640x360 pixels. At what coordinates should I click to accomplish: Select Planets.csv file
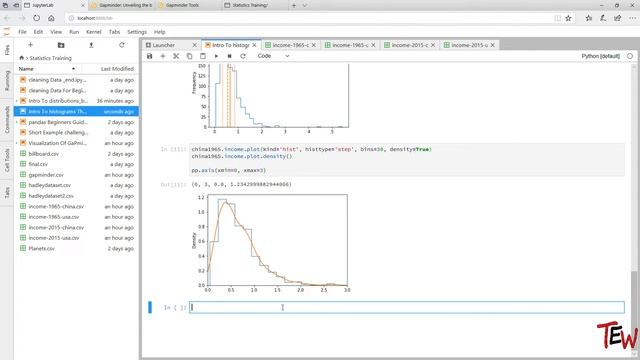[77, 249]
